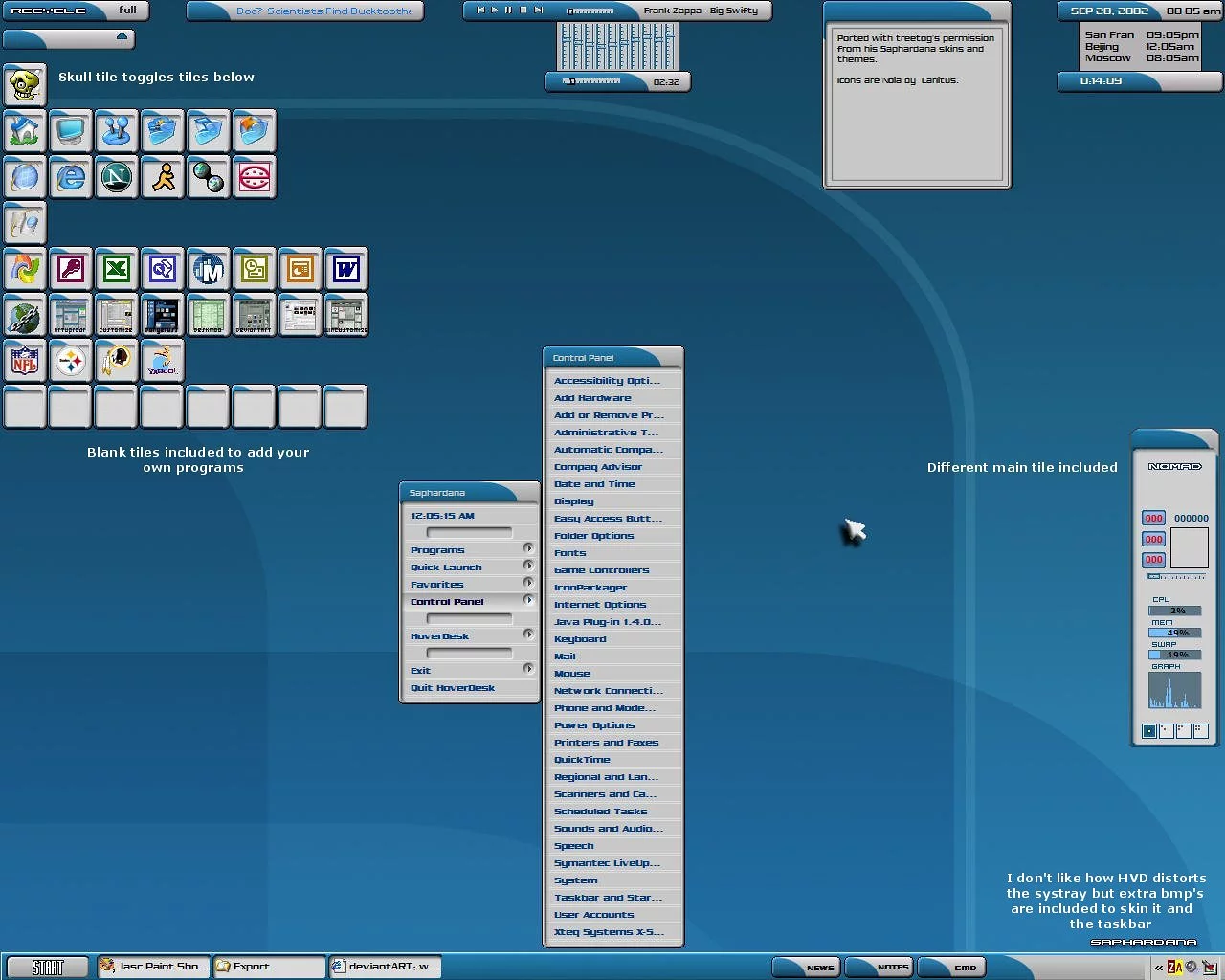Switch to the first virtual desktop in NOMAD panel
Image resolution: width=1225 pixels, height=980 pixels.
pyautogui.click(x=1149, y=731)
